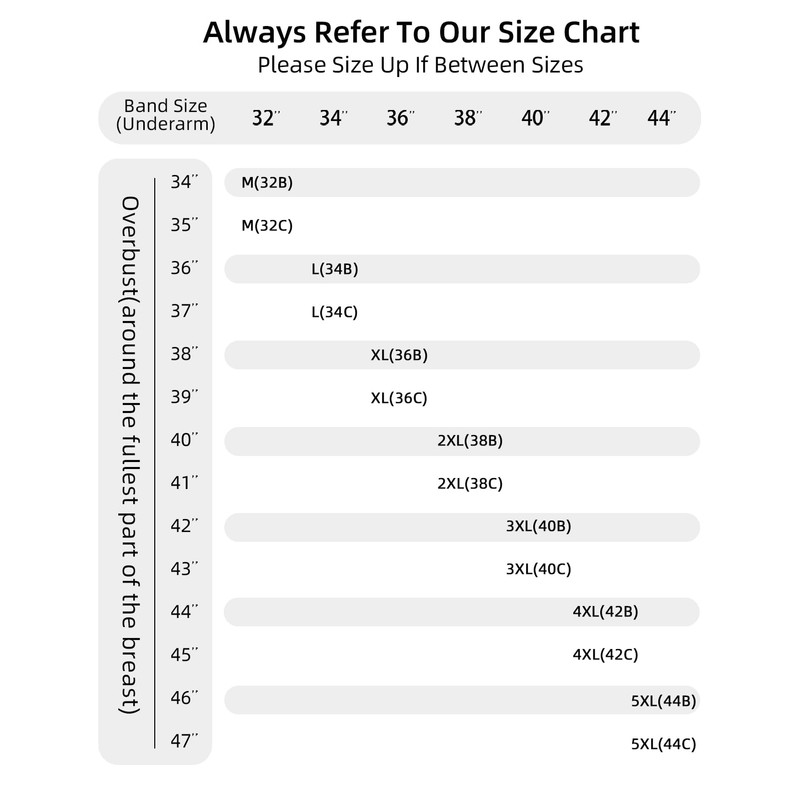Choose the L(34C) size entry
The height and width of the screenshot is (800, 800).
coord(335,312)
